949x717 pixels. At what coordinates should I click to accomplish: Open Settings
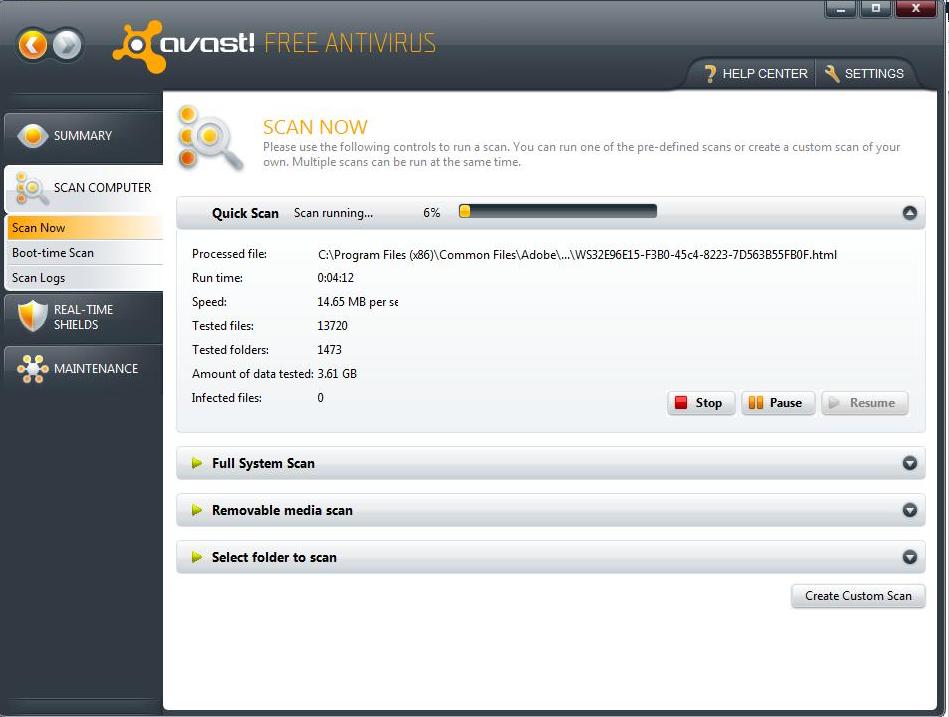pos(864,74)
